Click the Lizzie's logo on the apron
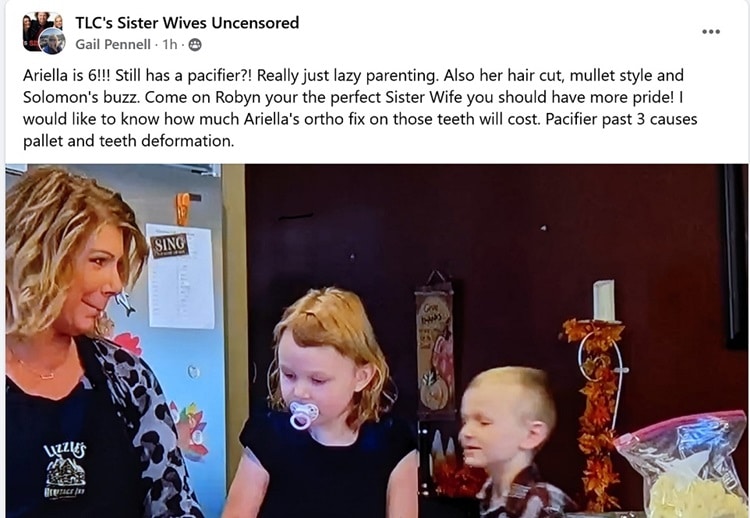This screenshot has width=750, height=518. point(66,470)
